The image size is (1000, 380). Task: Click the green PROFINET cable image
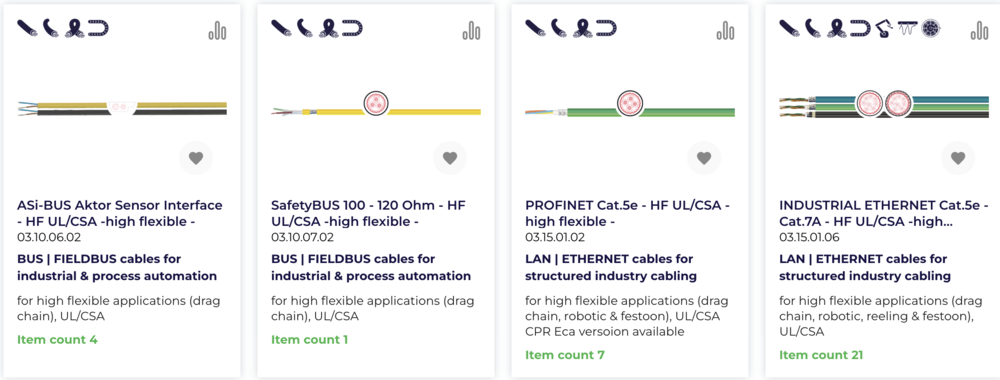pyautogui.click(x=629, y=105)
